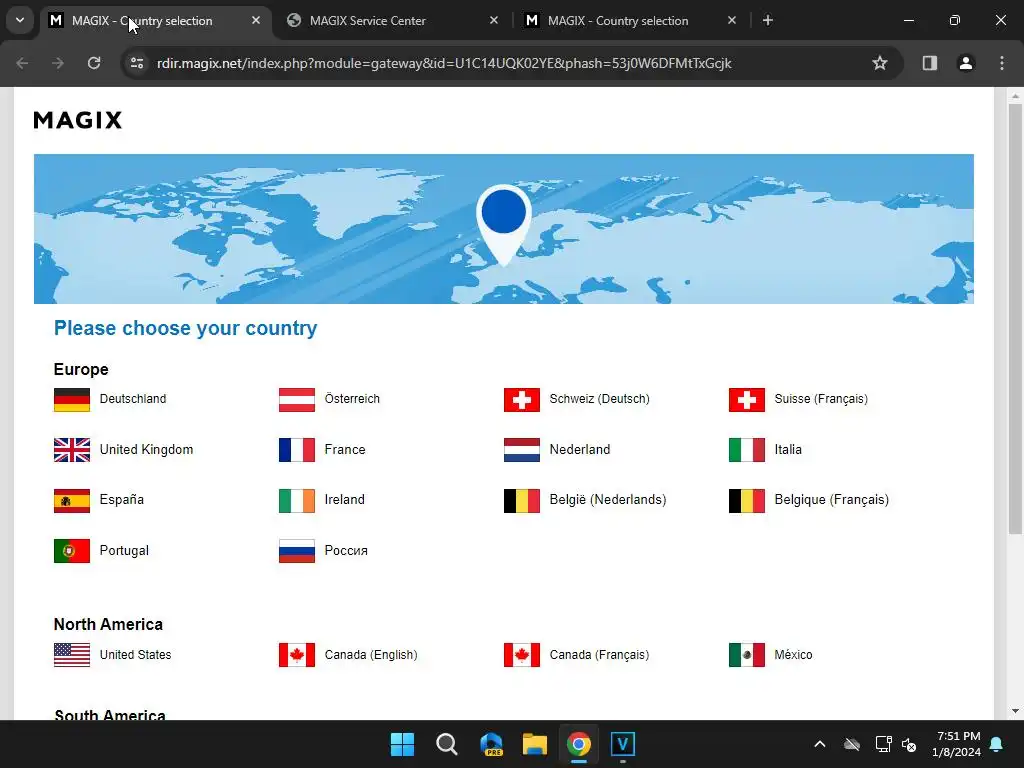Open the Chrome profile icon
1024x768 pixels.
tap(965, 63)
